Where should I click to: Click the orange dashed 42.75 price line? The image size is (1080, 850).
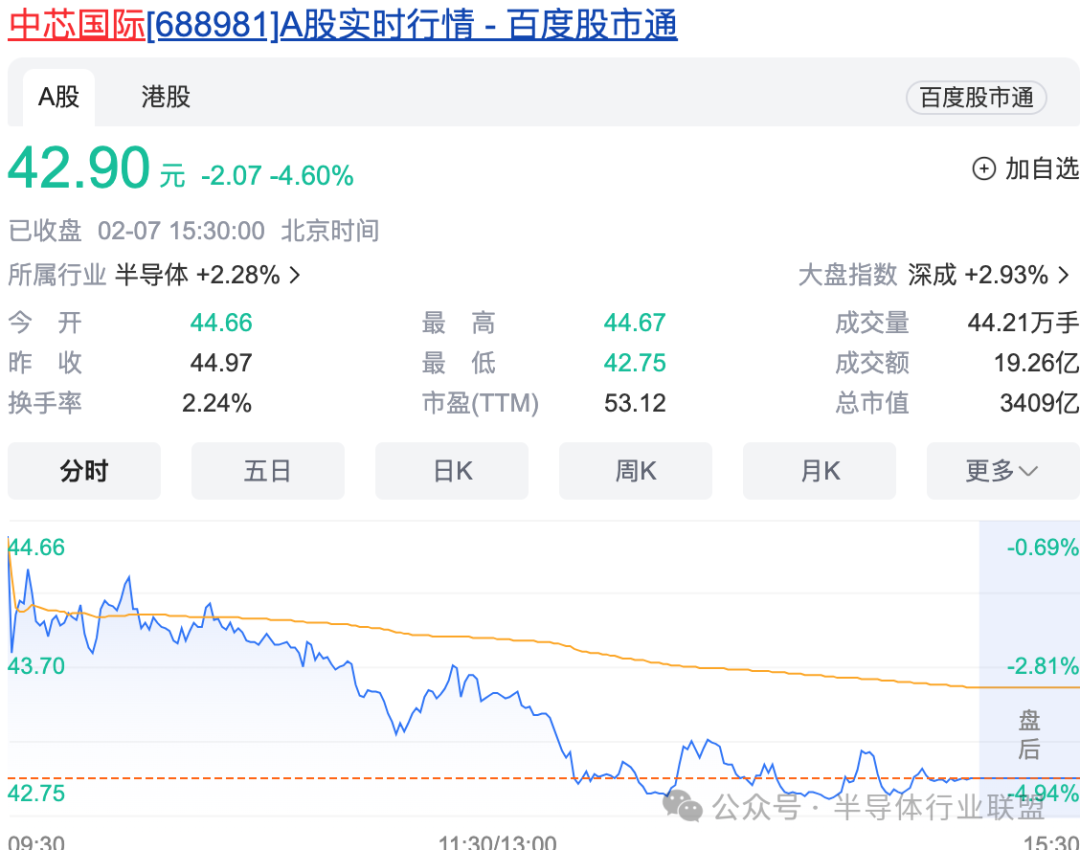pyautogui.click(x=300, y=777)
